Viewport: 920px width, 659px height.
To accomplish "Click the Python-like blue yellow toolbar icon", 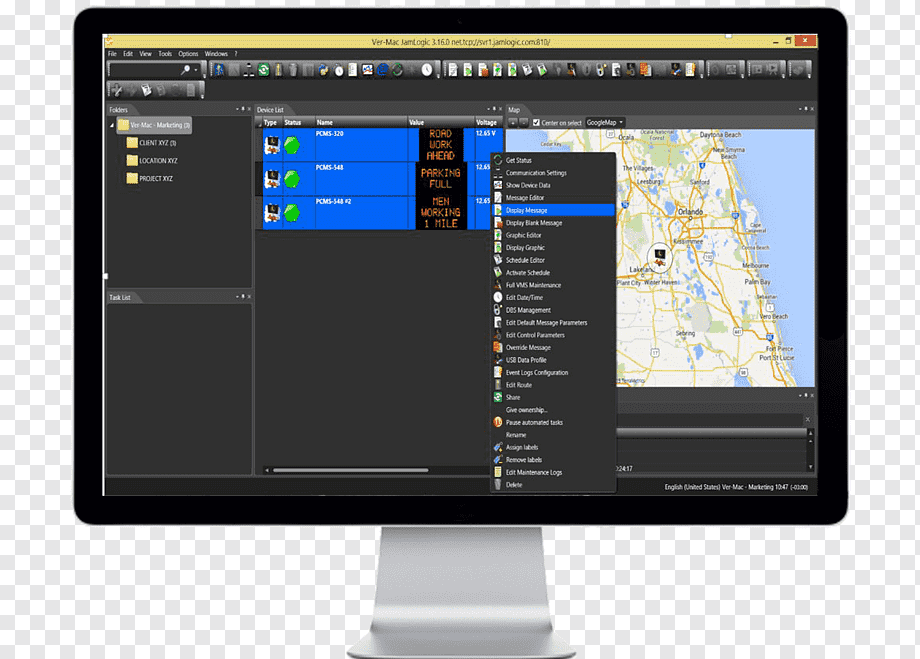I will (323, 70).
